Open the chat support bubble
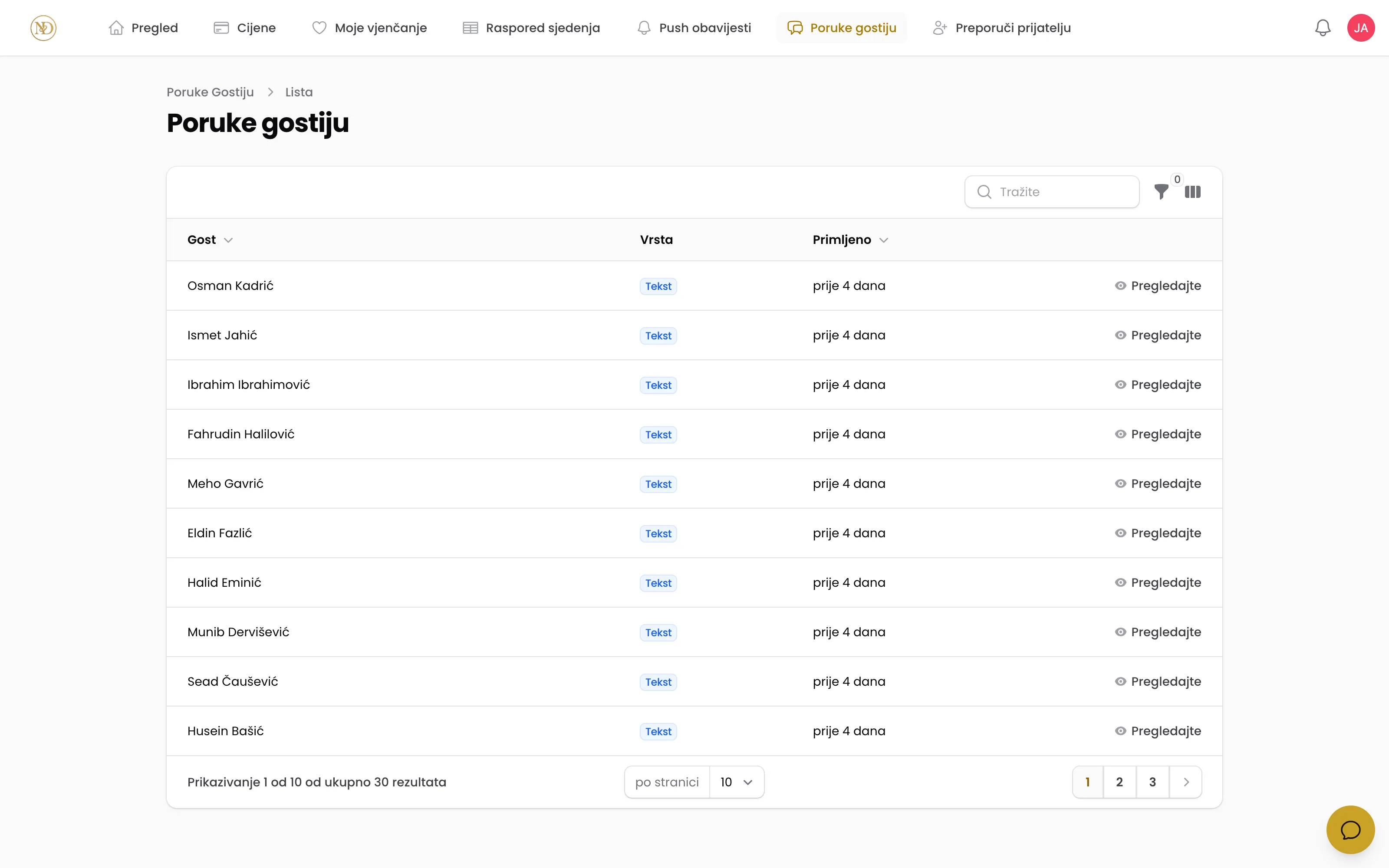 click(x=1350, y=829)
